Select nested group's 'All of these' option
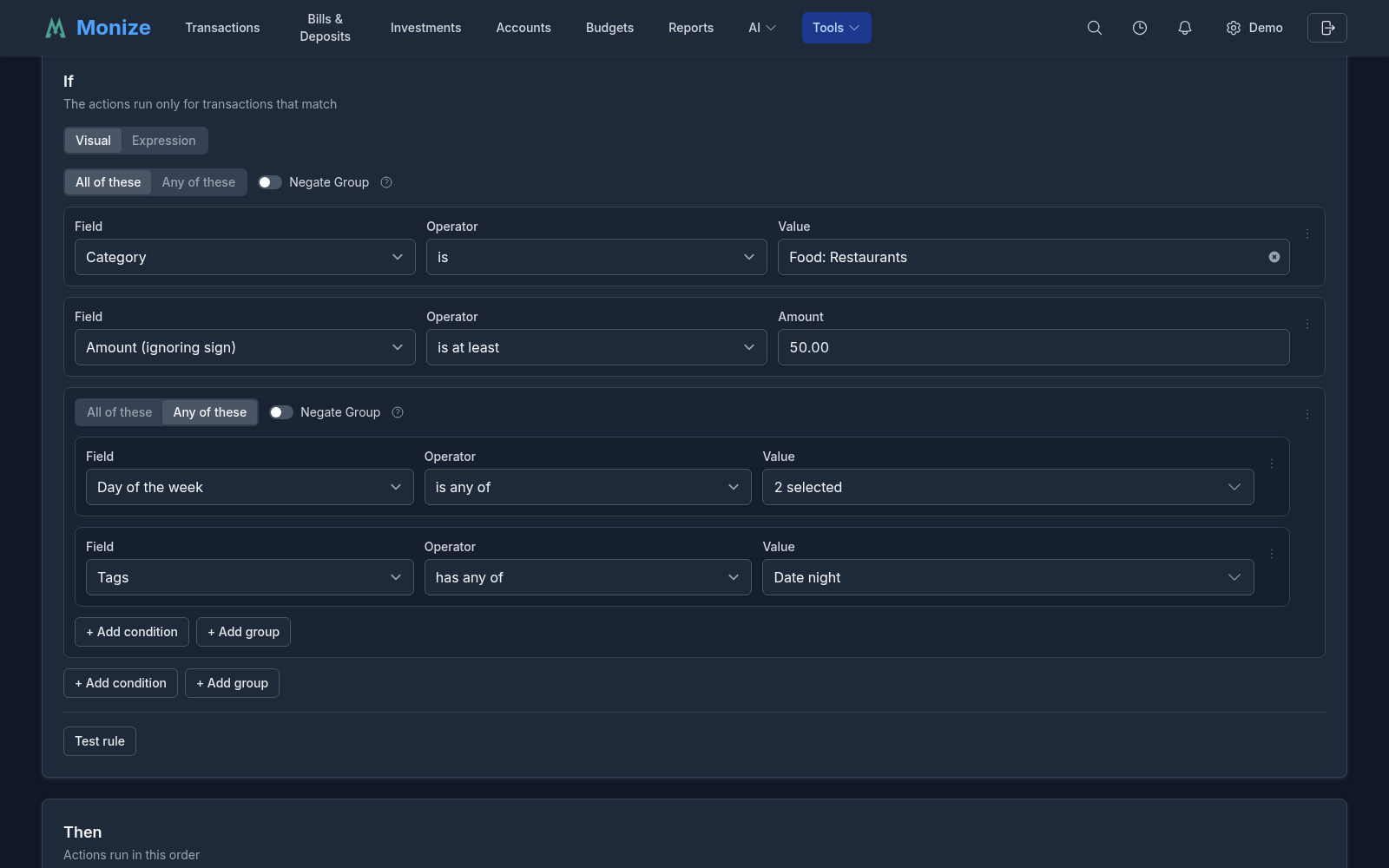The image size is (1389, 868). tap(119, 412)
